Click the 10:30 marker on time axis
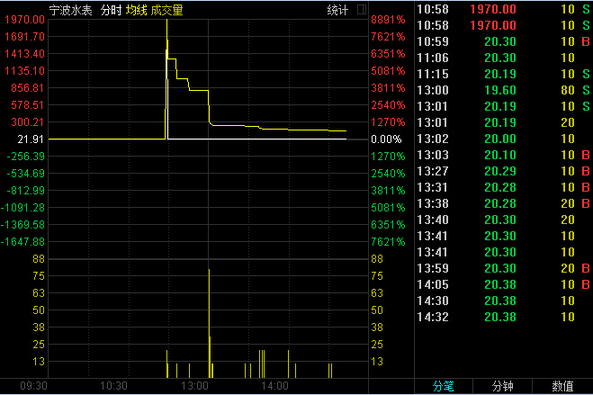 click(x=113, y=386)
